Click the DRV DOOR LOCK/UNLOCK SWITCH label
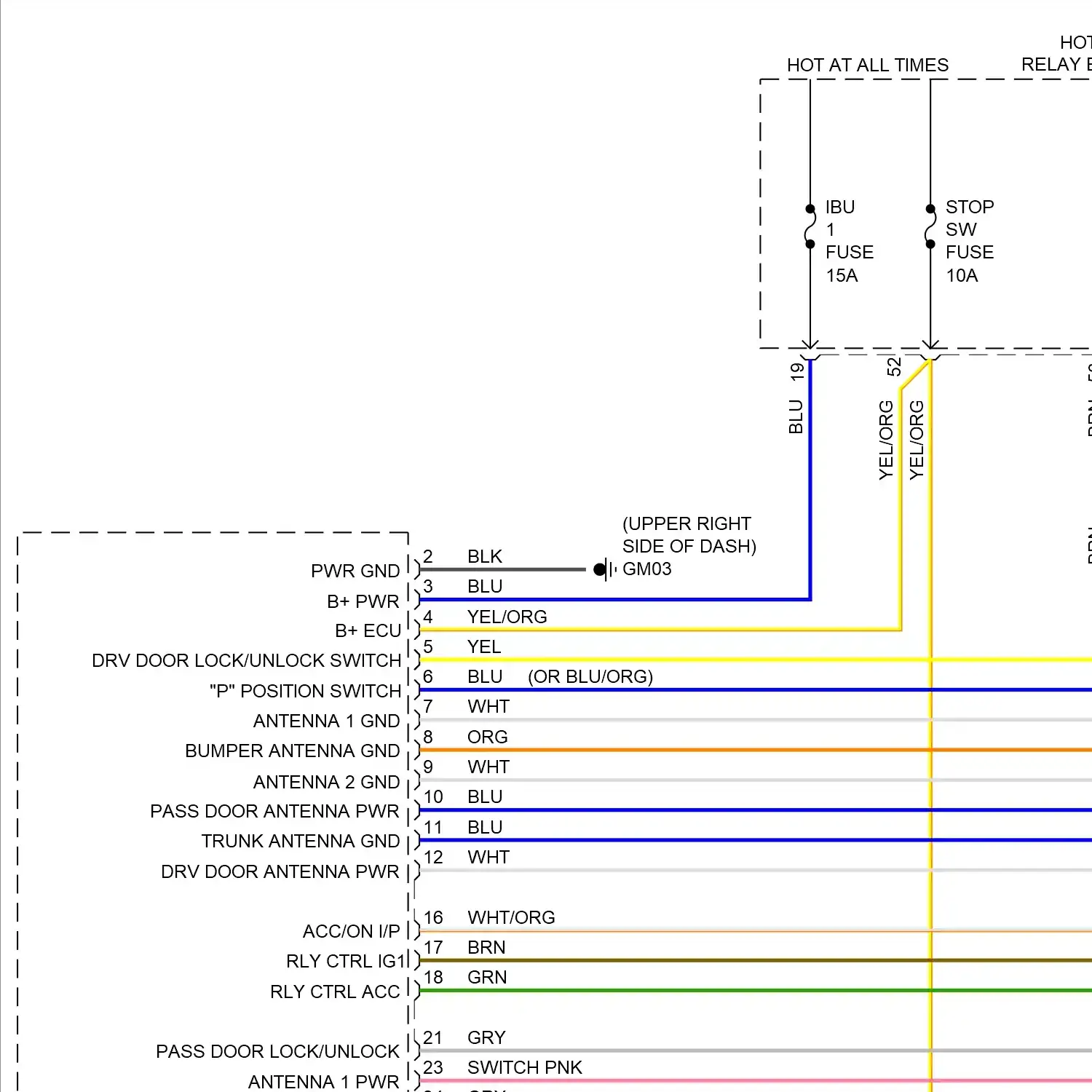The image size is (1092, 1092). click(246, 660)
